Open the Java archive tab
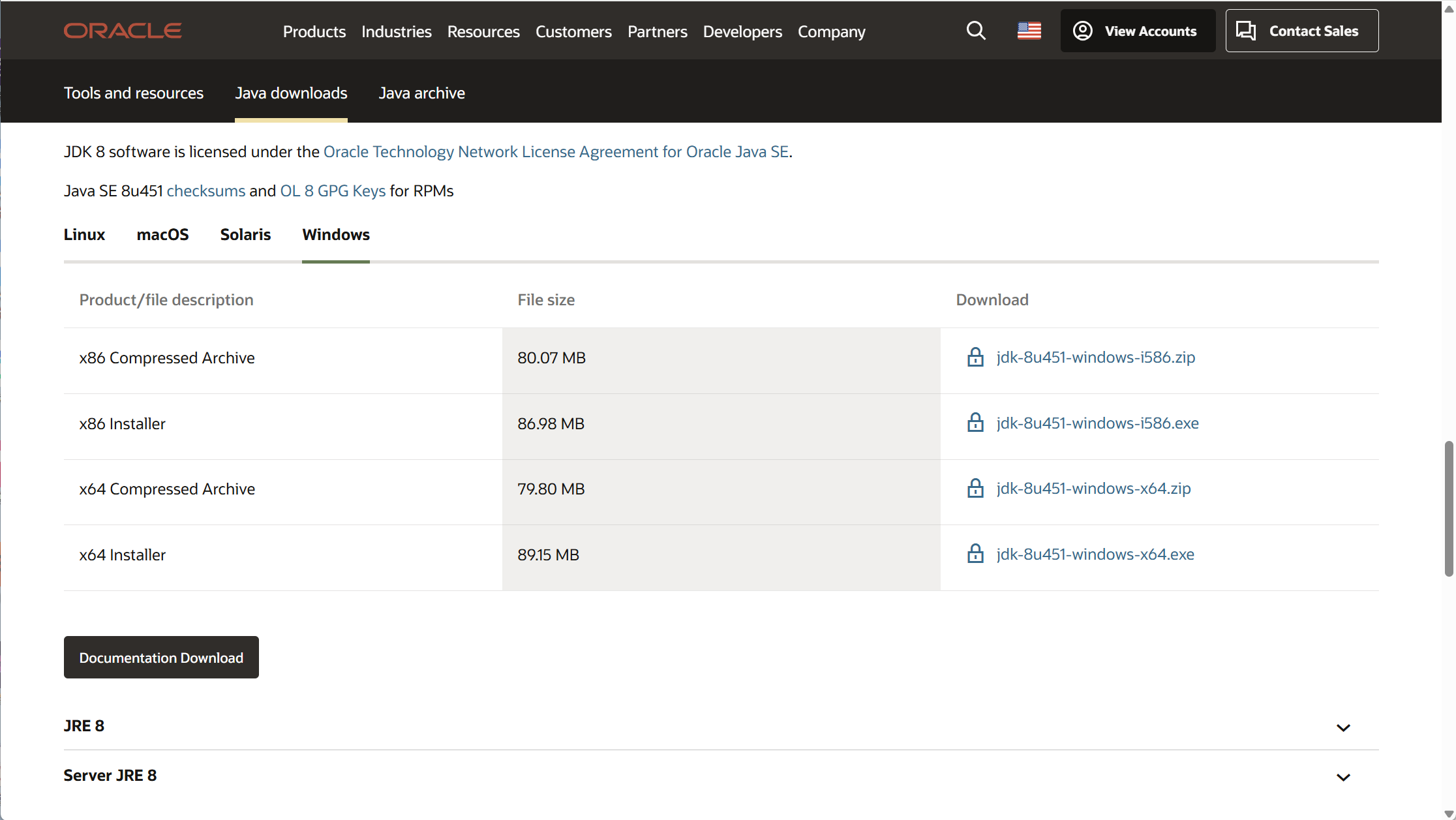The height and width of the screenshot is (820, 1456). pyautogui.click(x=422, y=93)
